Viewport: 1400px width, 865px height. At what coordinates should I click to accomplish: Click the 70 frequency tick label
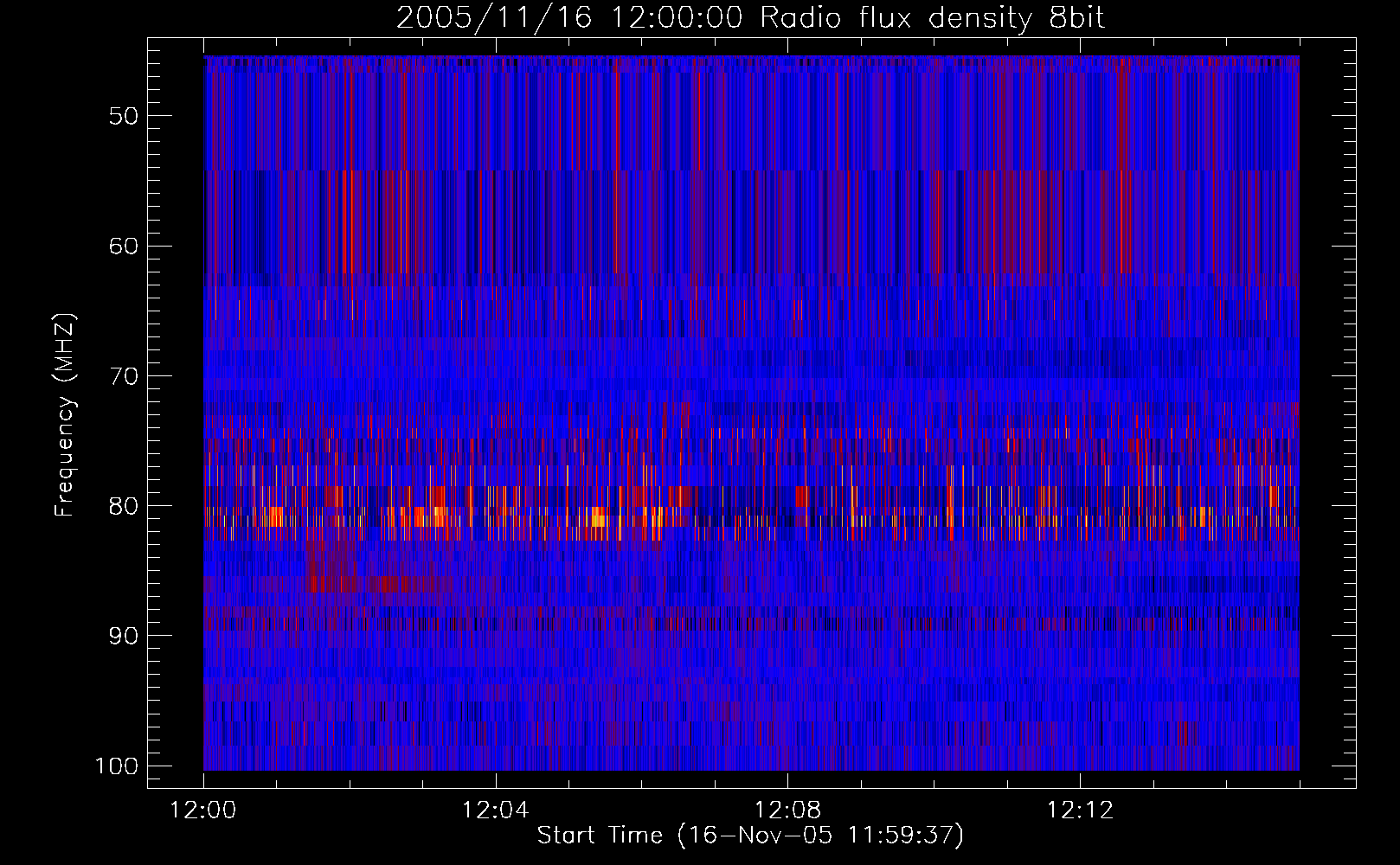pyautogui.click(x=124, y=376)
